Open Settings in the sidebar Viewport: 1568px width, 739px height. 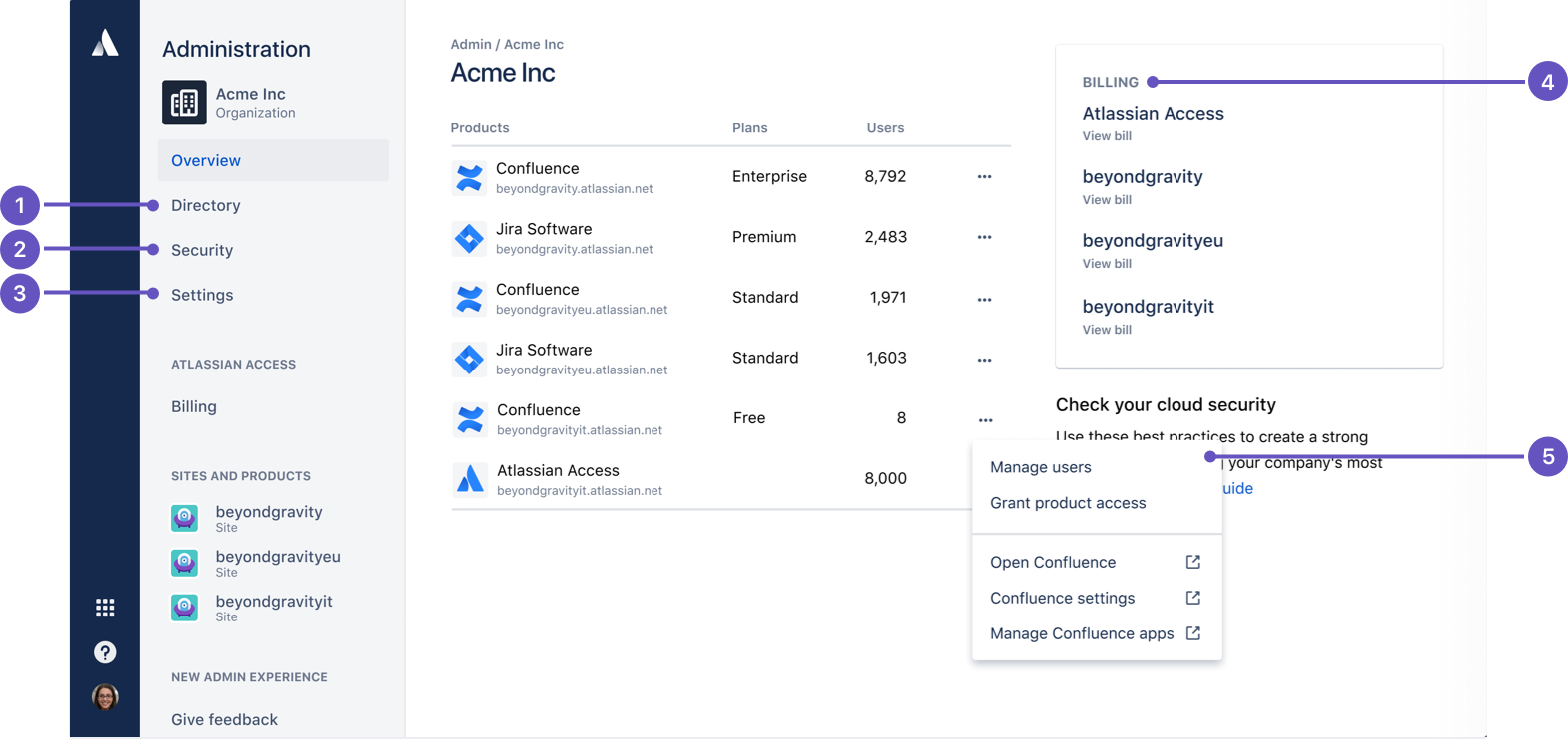202,295
